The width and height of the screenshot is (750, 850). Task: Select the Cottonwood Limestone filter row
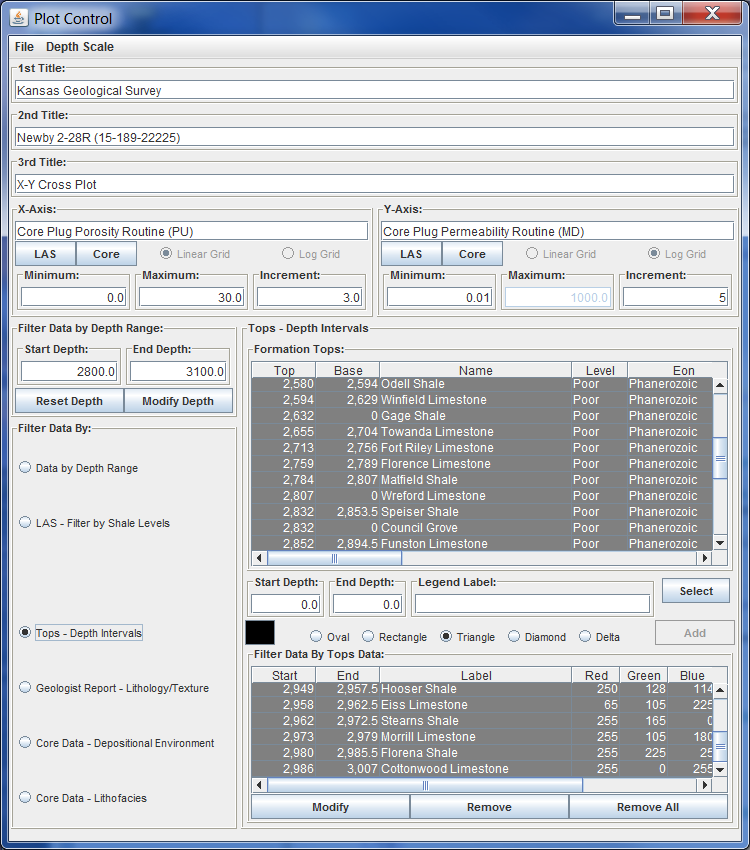click(x=482, y=769)
